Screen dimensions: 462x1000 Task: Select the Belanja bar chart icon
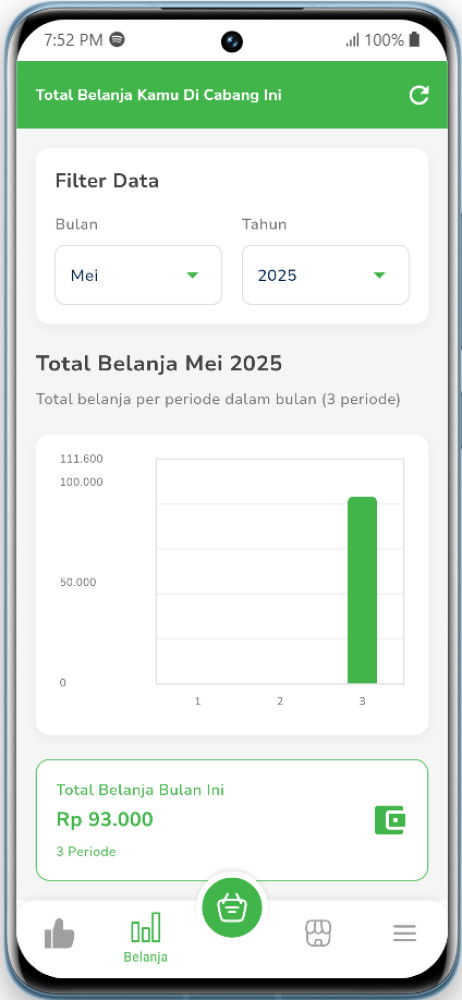coord(145,927)
